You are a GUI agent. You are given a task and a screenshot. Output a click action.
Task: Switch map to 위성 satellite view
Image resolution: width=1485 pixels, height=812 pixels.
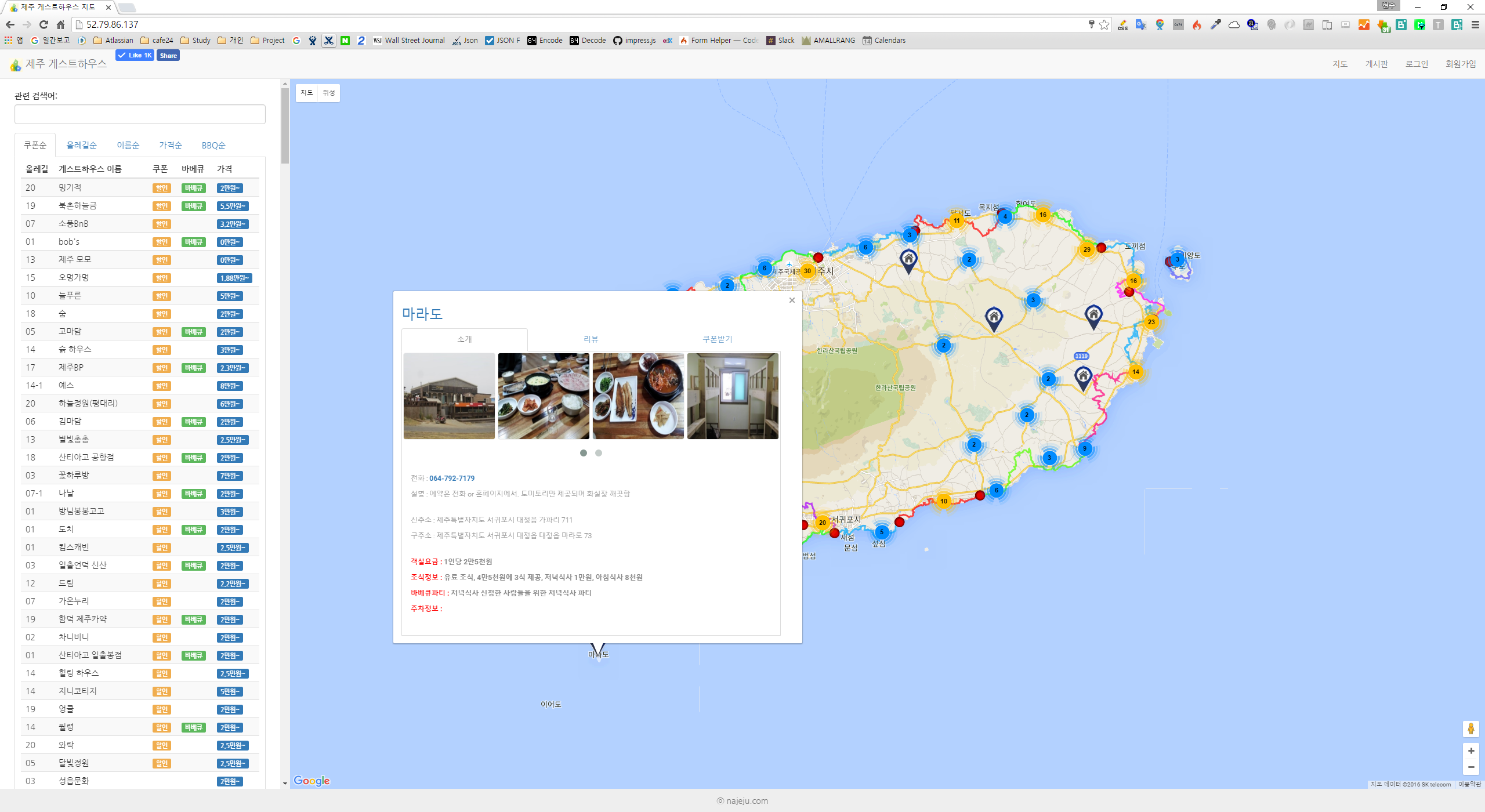tap(329, 93)
